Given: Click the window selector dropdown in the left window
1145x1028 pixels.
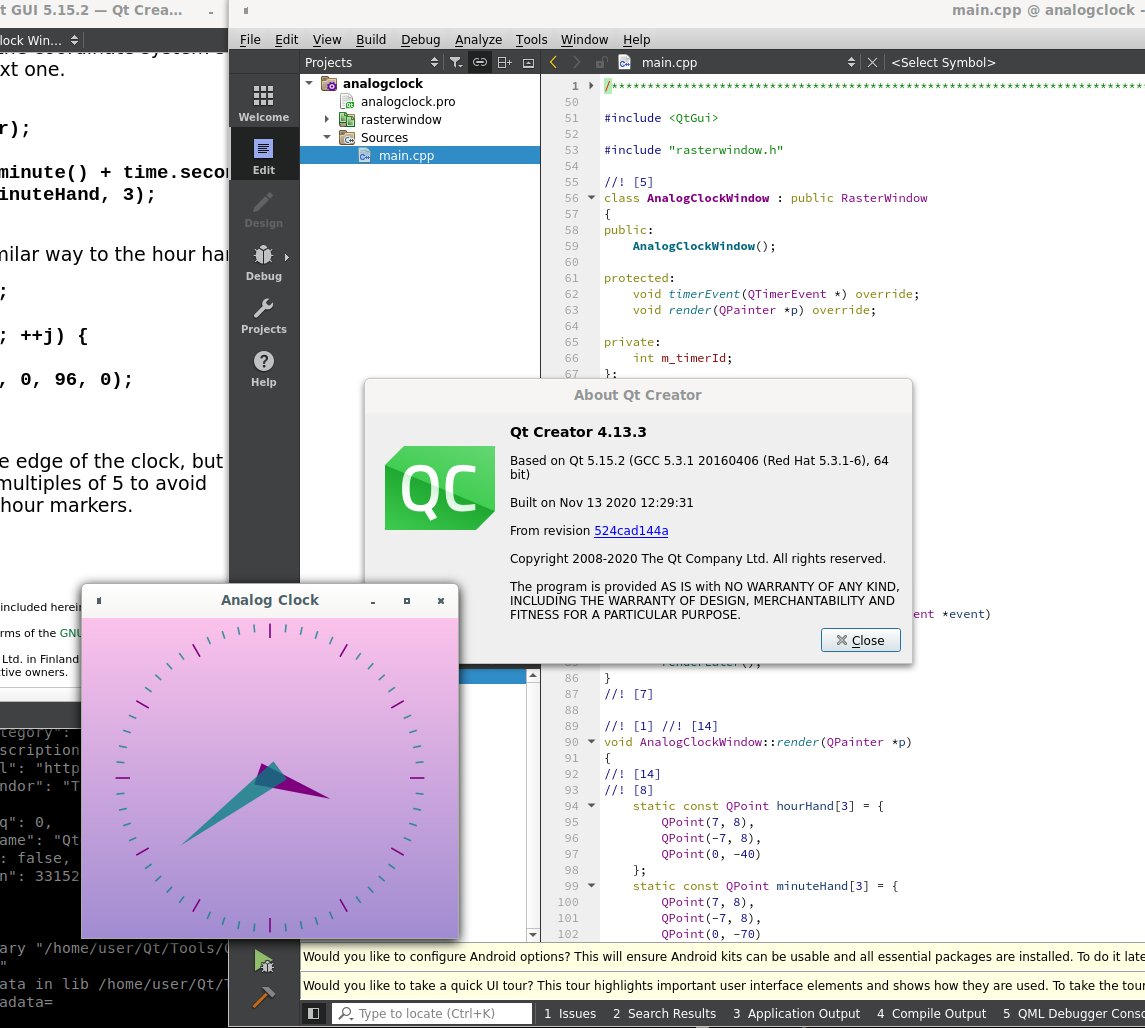Looking at the screenshot, I should click(x=40, y=40).
